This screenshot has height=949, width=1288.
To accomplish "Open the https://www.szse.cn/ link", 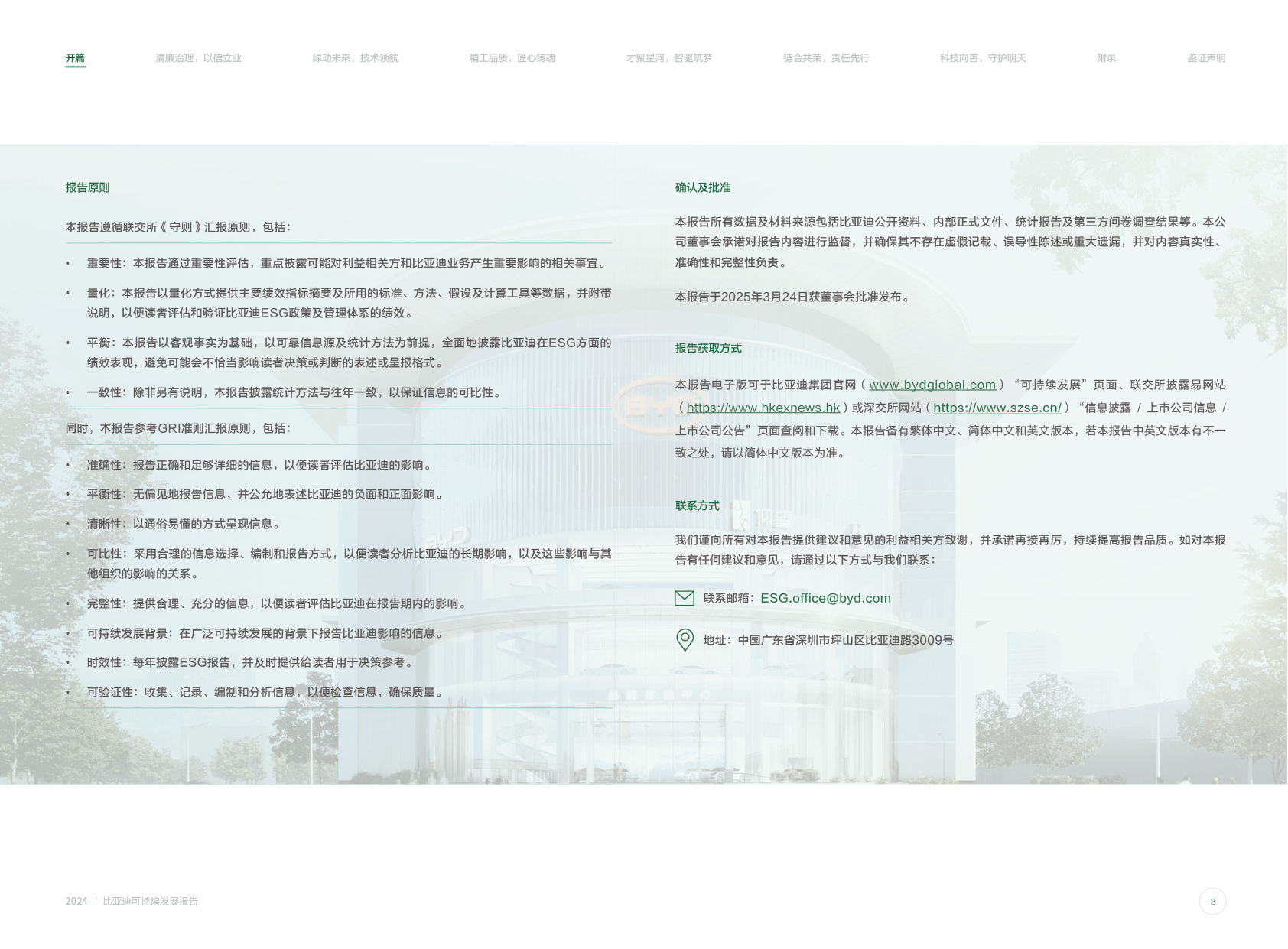I will click(x=997, y=408).
